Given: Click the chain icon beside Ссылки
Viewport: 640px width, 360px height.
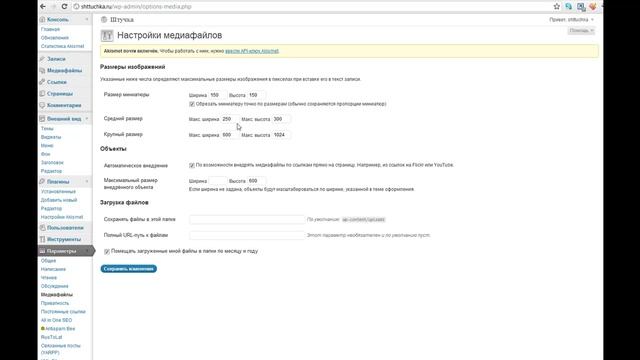Looking at the screenshot, I should [x=42, y=82].
